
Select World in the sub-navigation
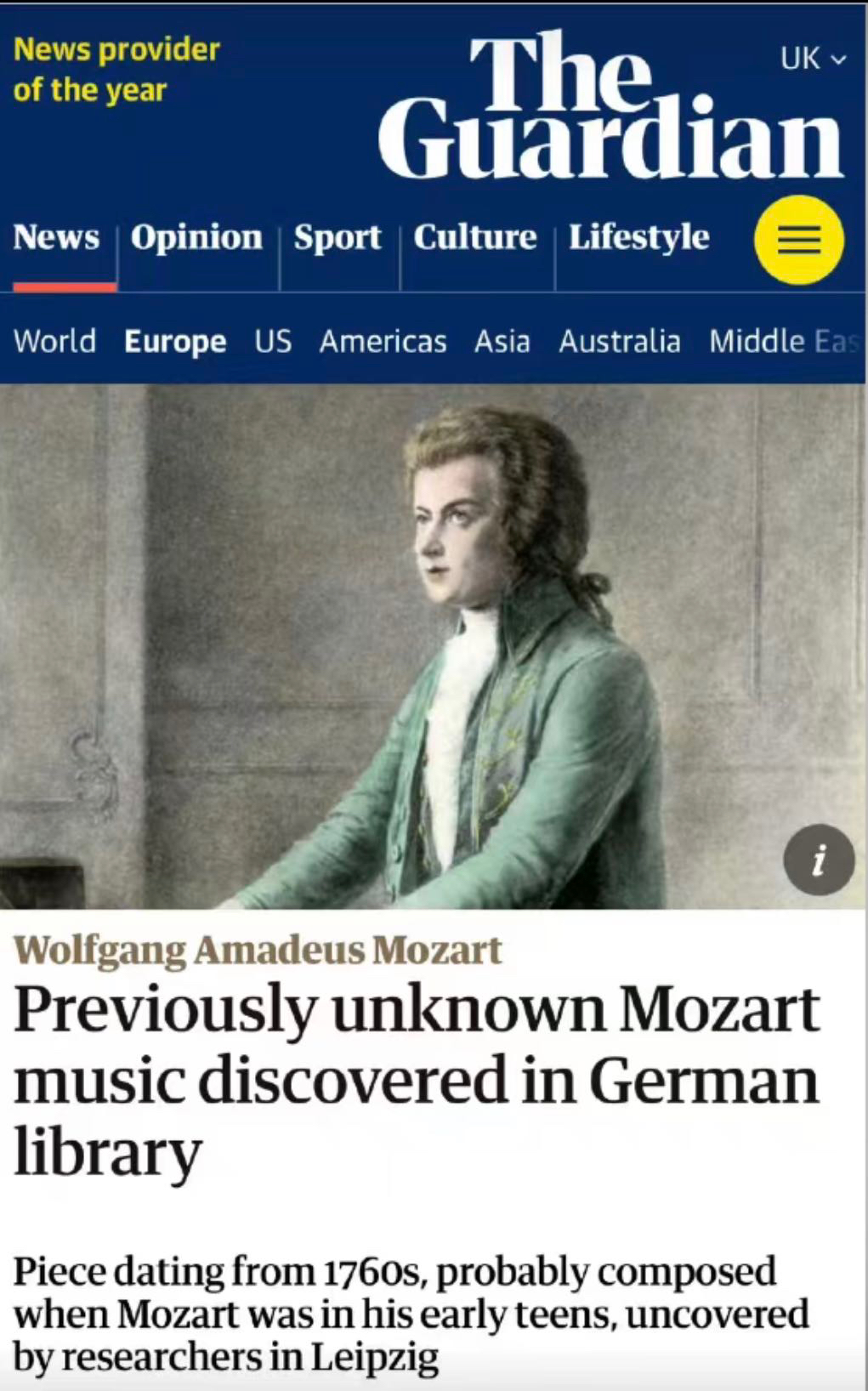click(55, 341)
